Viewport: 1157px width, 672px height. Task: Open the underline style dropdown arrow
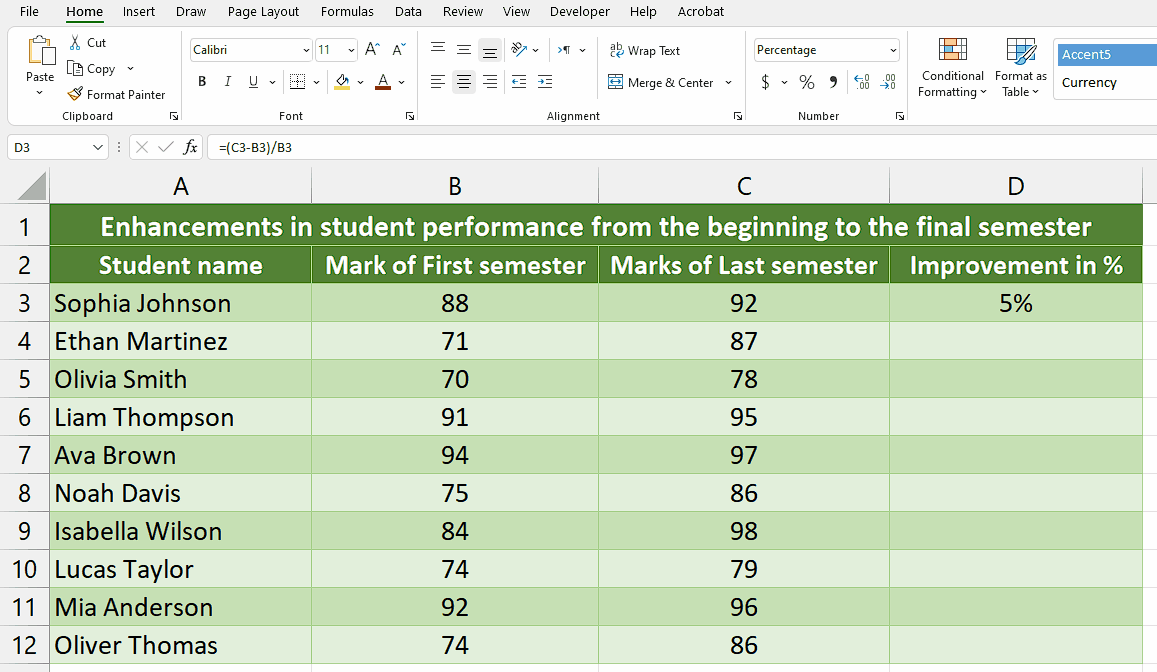tap(272, 82)
